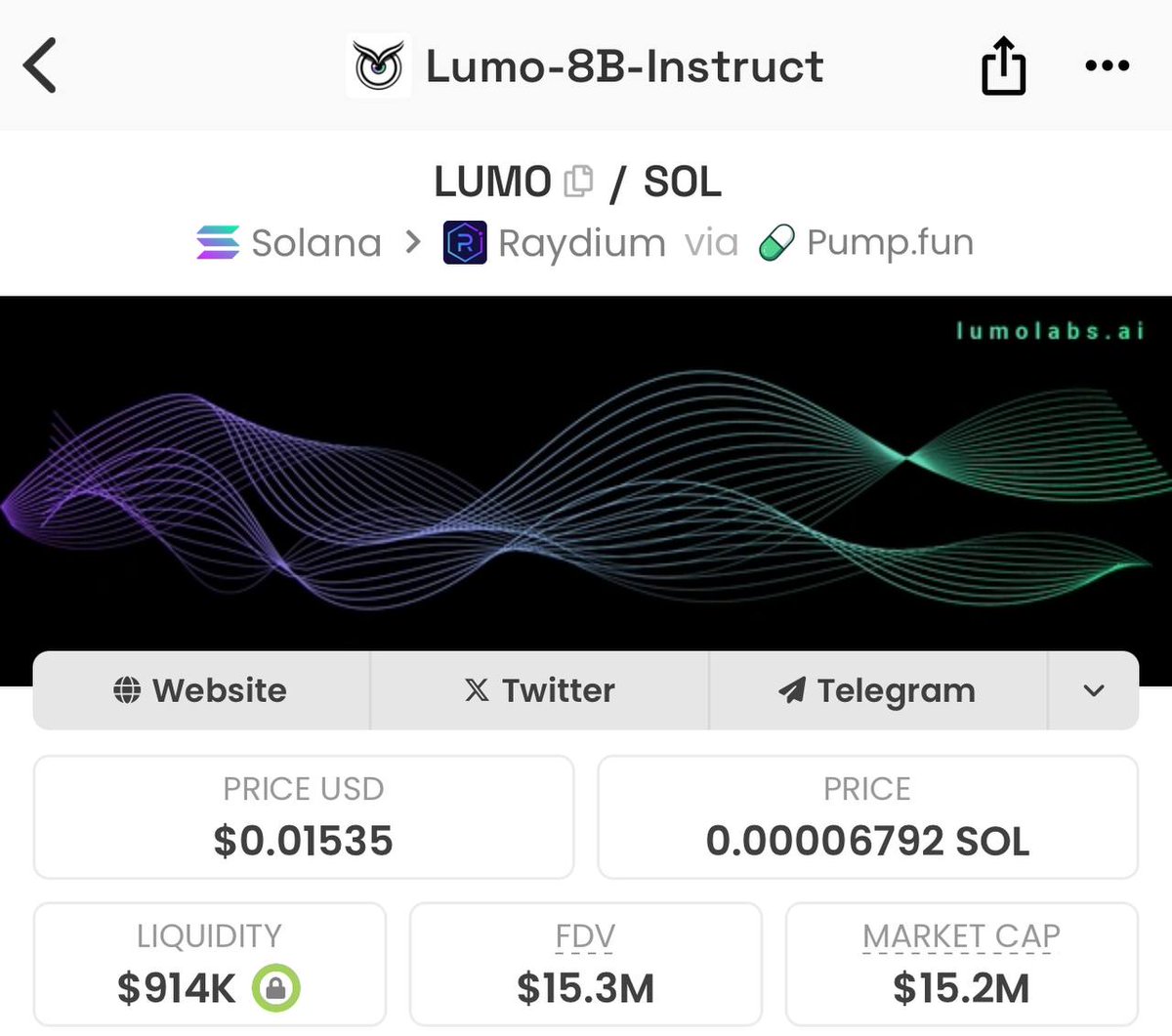
Task: Tap the Raydium DEX logo
Action: tap(465, 242)
